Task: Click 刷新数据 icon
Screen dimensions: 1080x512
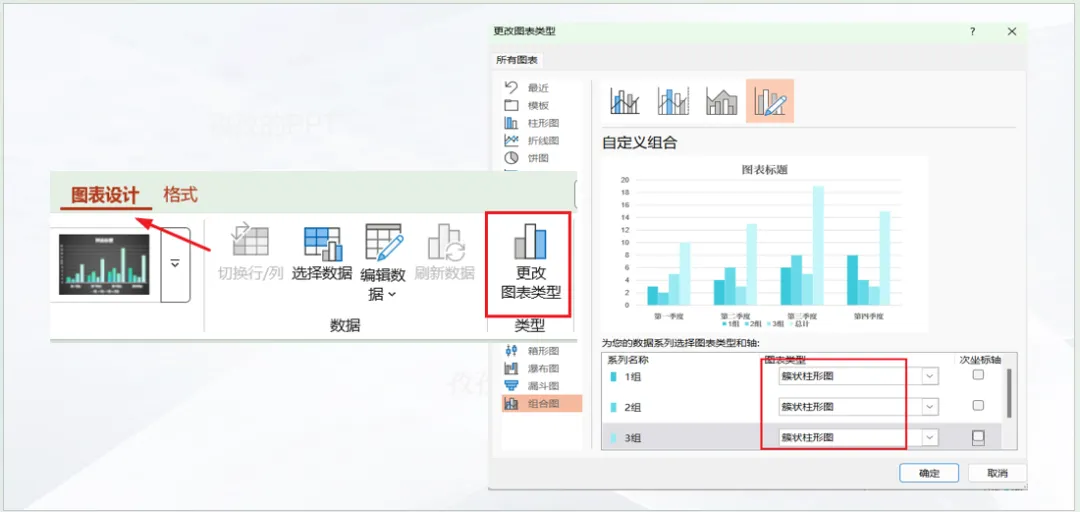Action: (x=446, y=242)
